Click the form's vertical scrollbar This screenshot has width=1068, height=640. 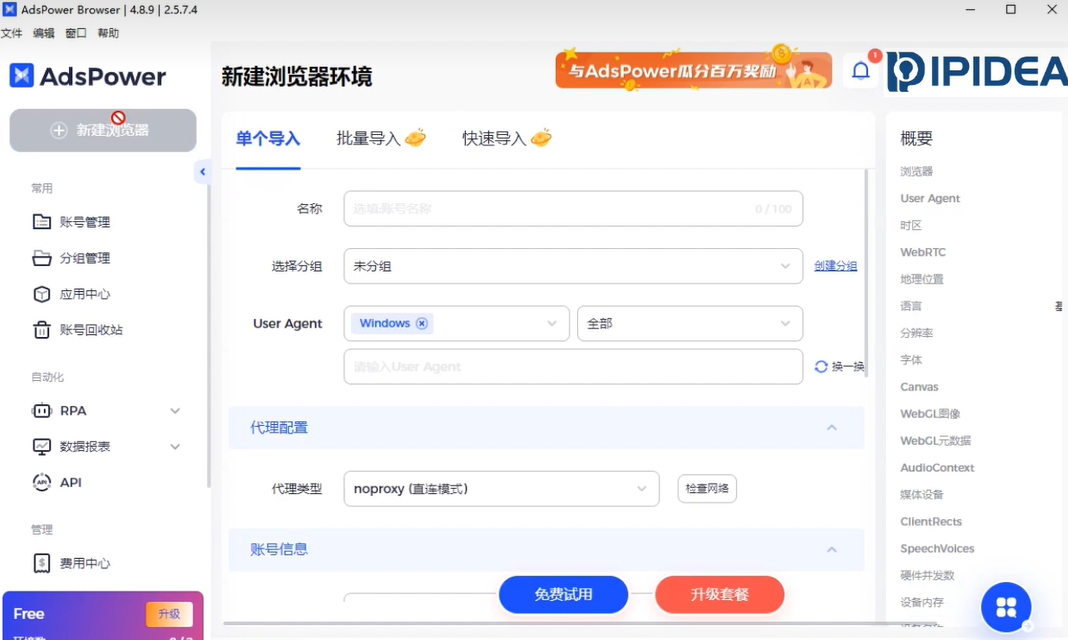point(866,272)
